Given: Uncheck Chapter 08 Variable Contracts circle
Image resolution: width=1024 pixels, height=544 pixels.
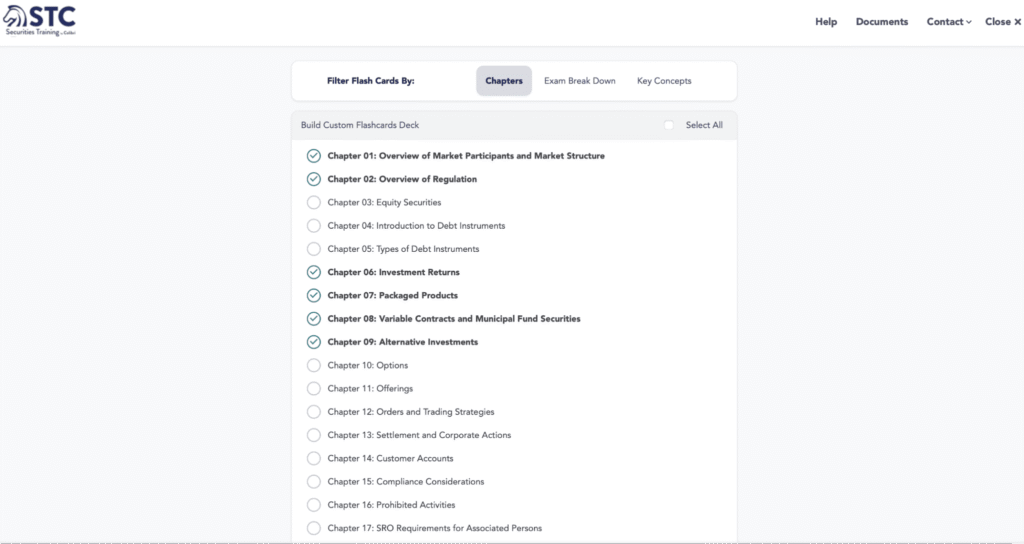Looking at the screenshot, I should [313, 319].
